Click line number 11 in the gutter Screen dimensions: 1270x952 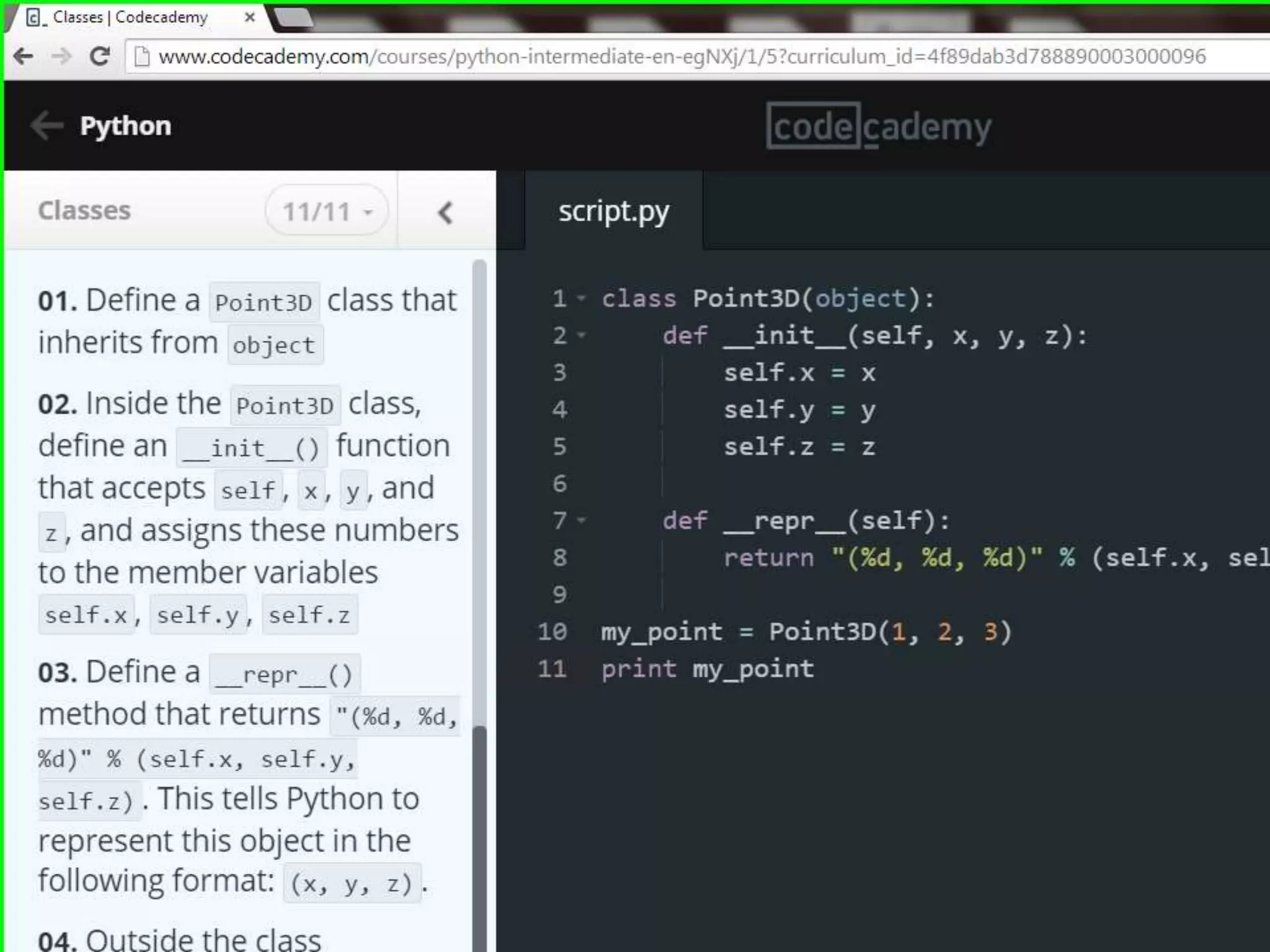552,669
